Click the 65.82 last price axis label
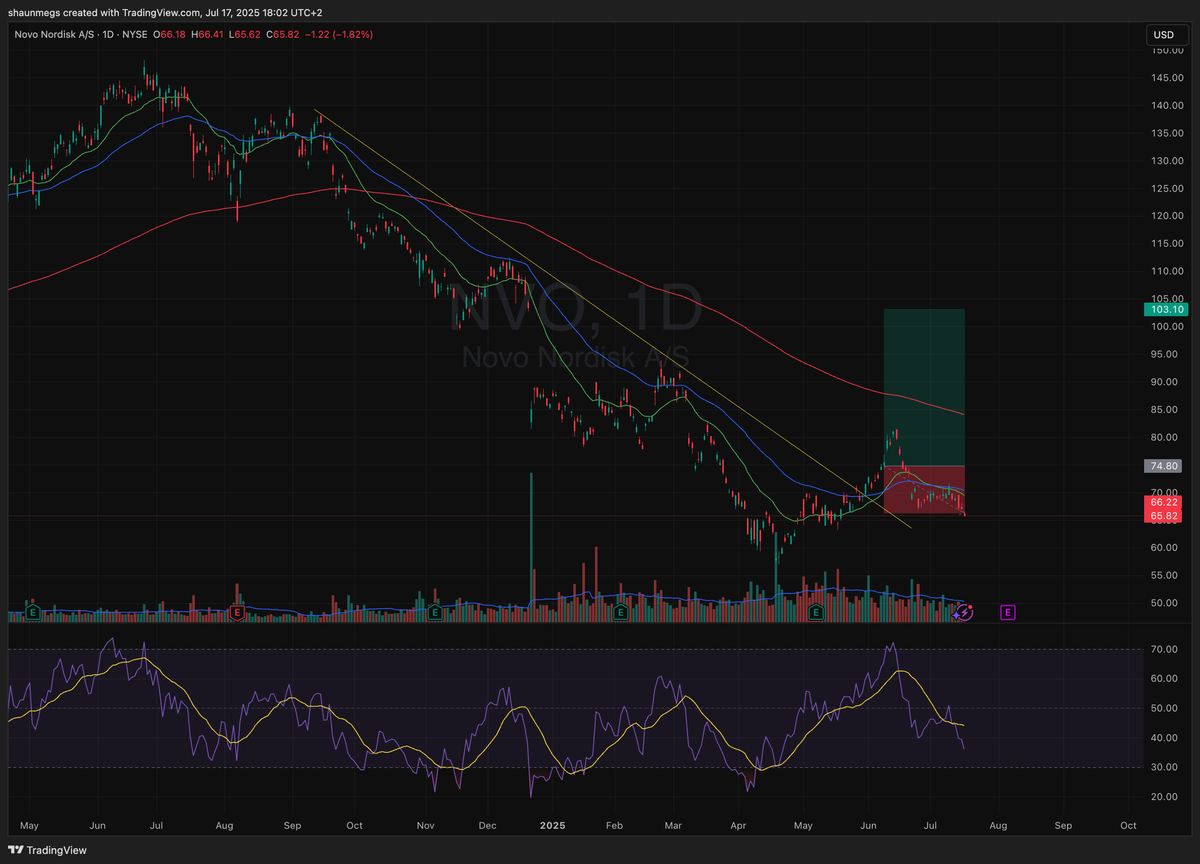1200x864 pixels. [x=1164, y=516]
